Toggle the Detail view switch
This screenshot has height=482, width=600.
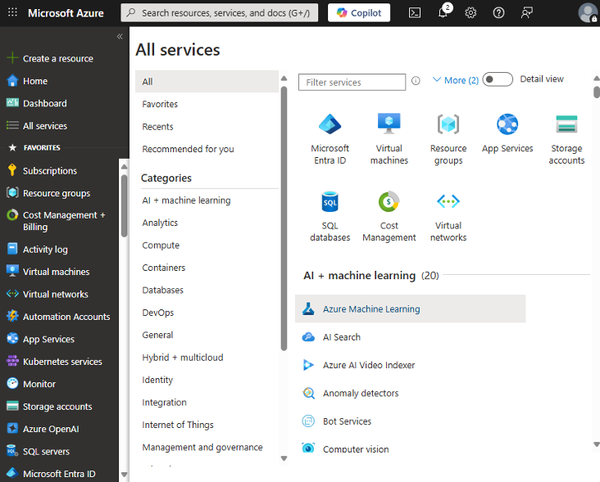[x=497, y=79]
